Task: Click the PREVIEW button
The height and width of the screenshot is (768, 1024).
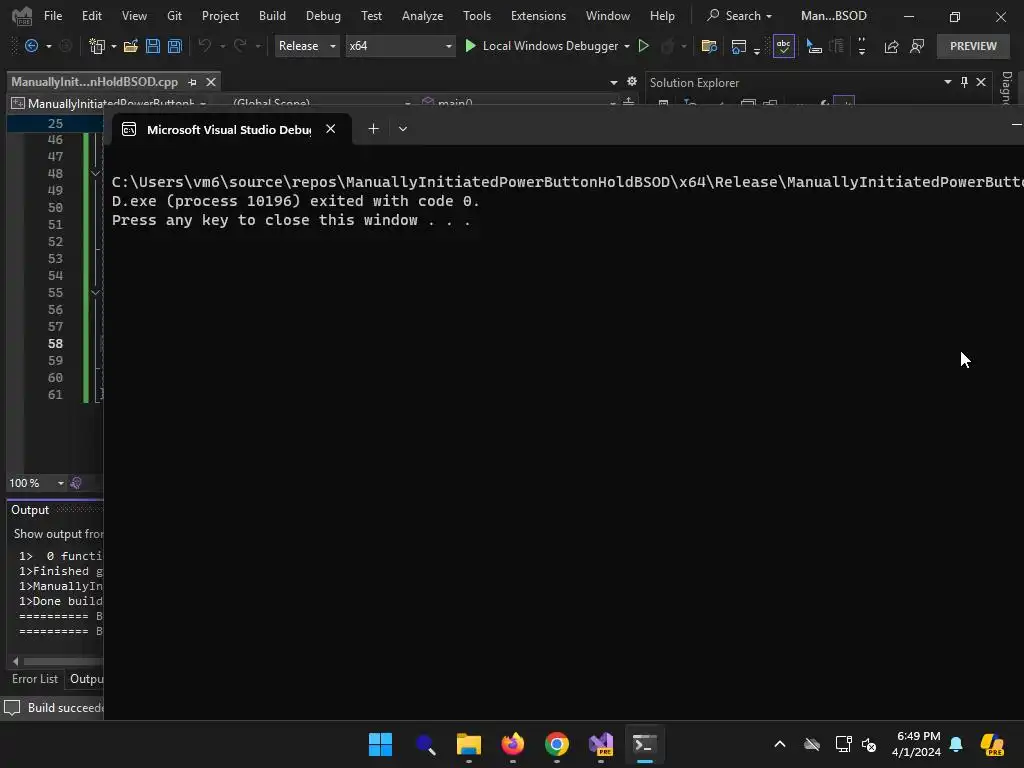Action: tap(973, 46)
